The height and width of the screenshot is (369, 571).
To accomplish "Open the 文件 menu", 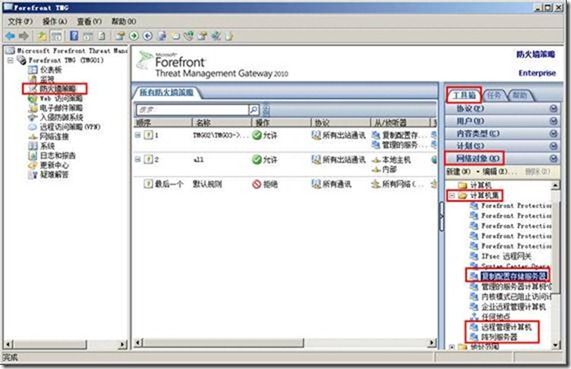I will pos(20,21).
